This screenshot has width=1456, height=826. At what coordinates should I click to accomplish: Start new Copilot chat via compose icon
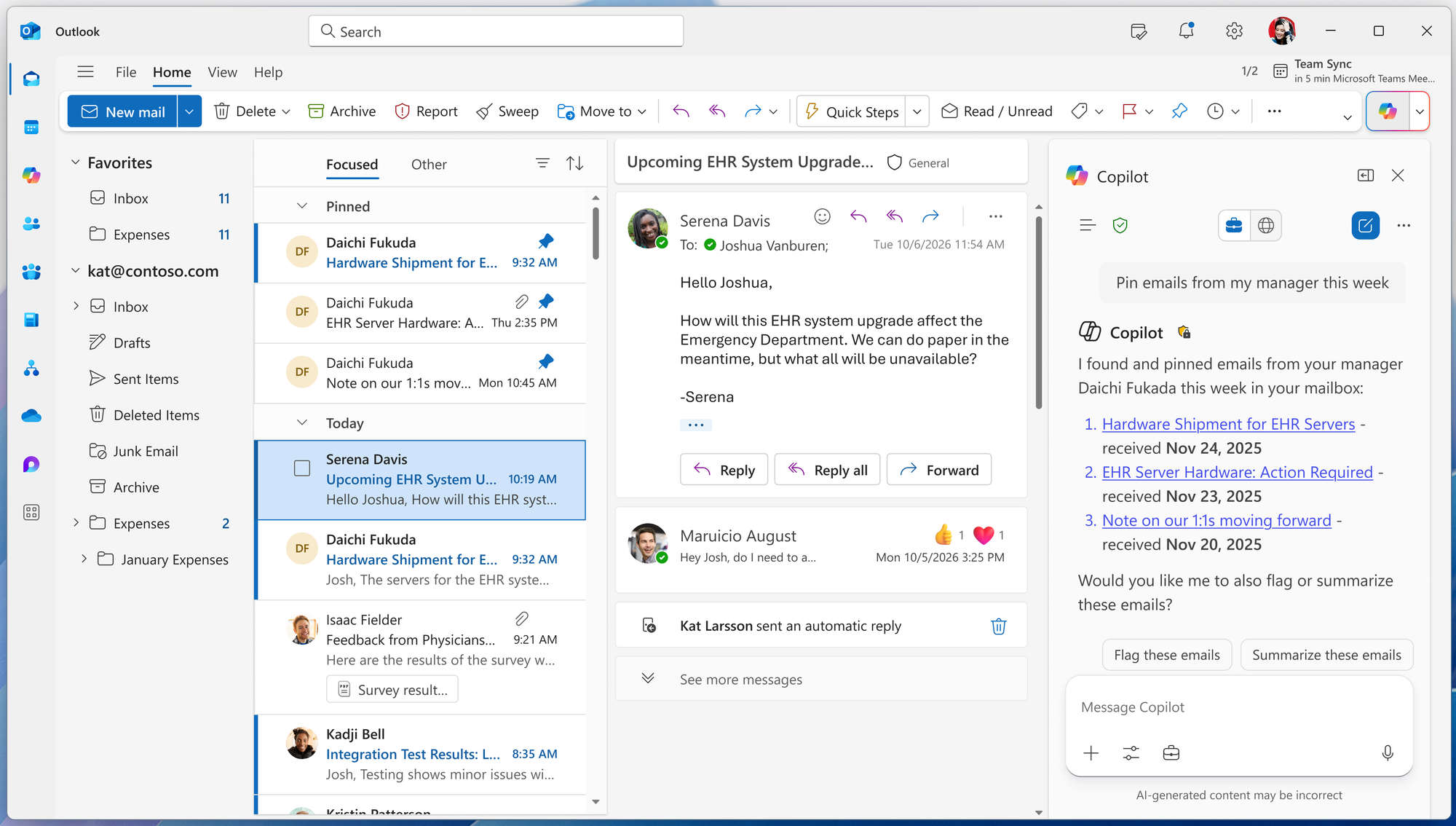coord(1365,226)
